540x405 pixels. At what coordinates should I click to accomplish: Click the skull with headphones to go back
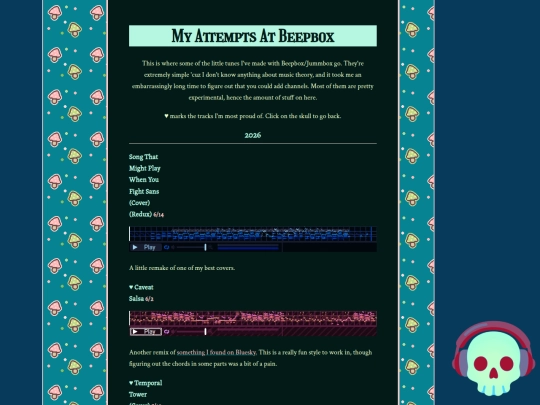pos(494,358)
